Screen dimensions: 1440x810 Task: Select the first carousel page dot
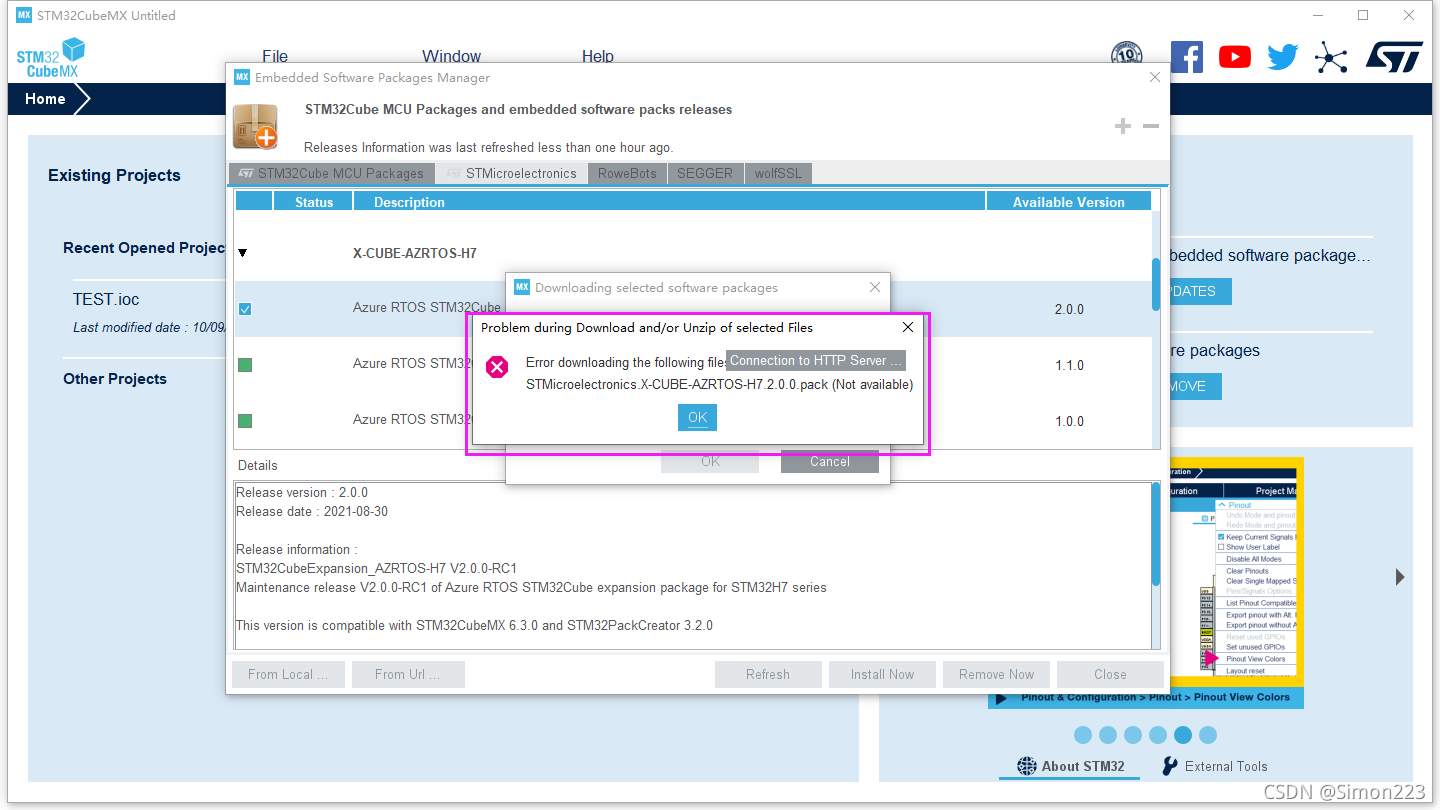[1083, 735]
